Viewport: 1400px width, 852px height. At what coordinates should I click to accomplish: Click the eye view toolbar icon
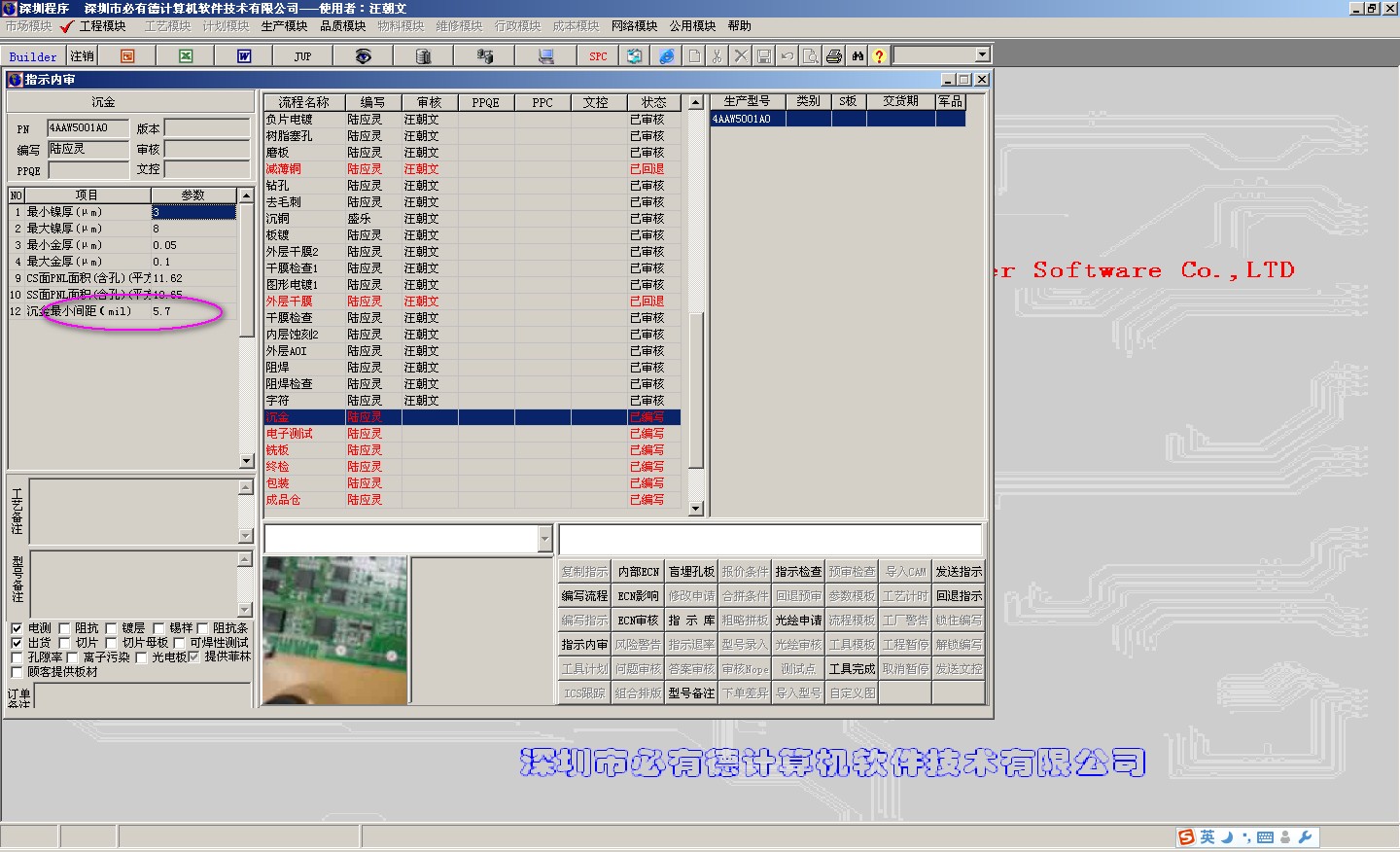(x=363, y=56)
